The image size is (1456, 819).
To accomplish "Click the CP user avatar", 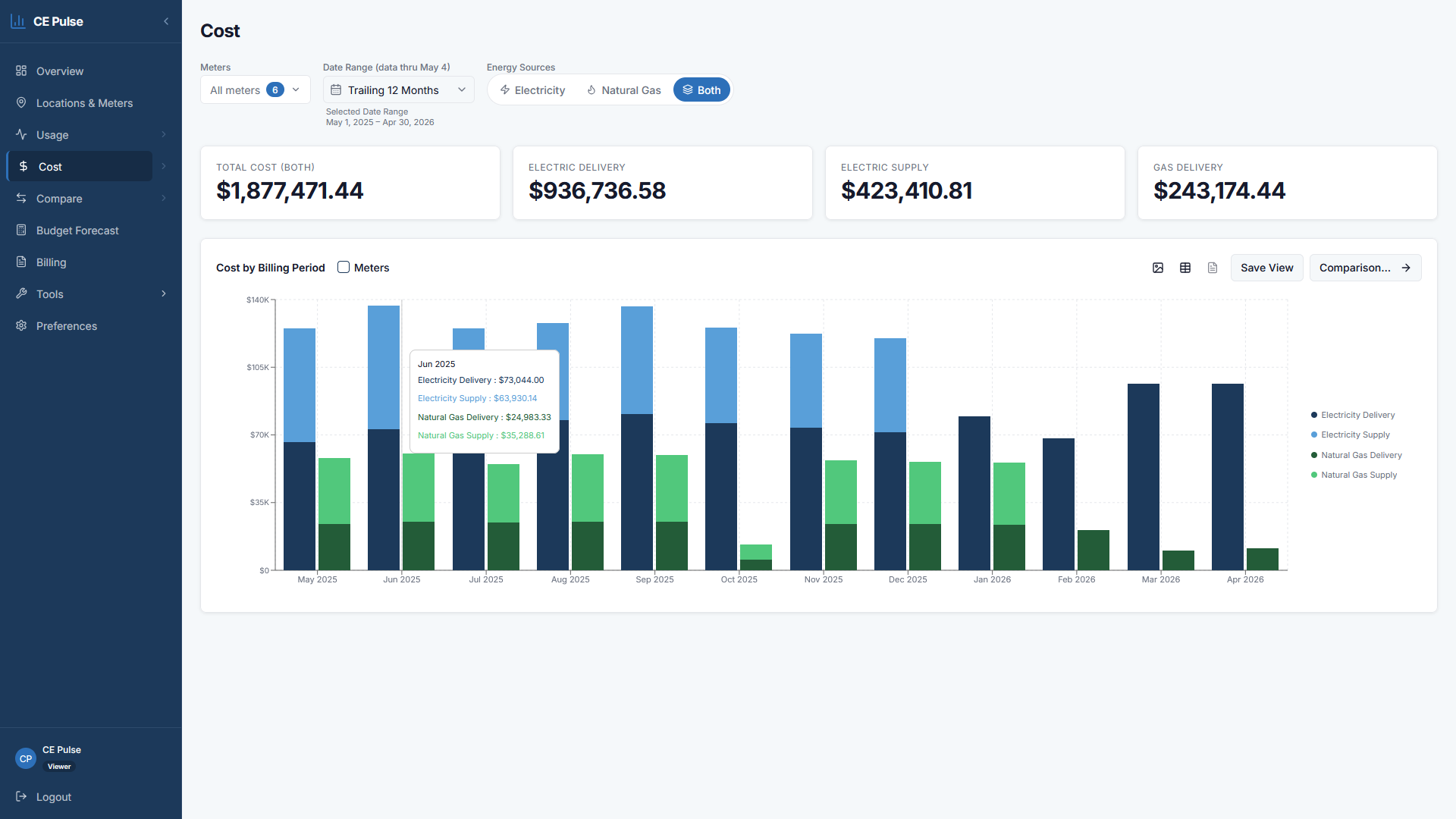I will coord(26,758).
